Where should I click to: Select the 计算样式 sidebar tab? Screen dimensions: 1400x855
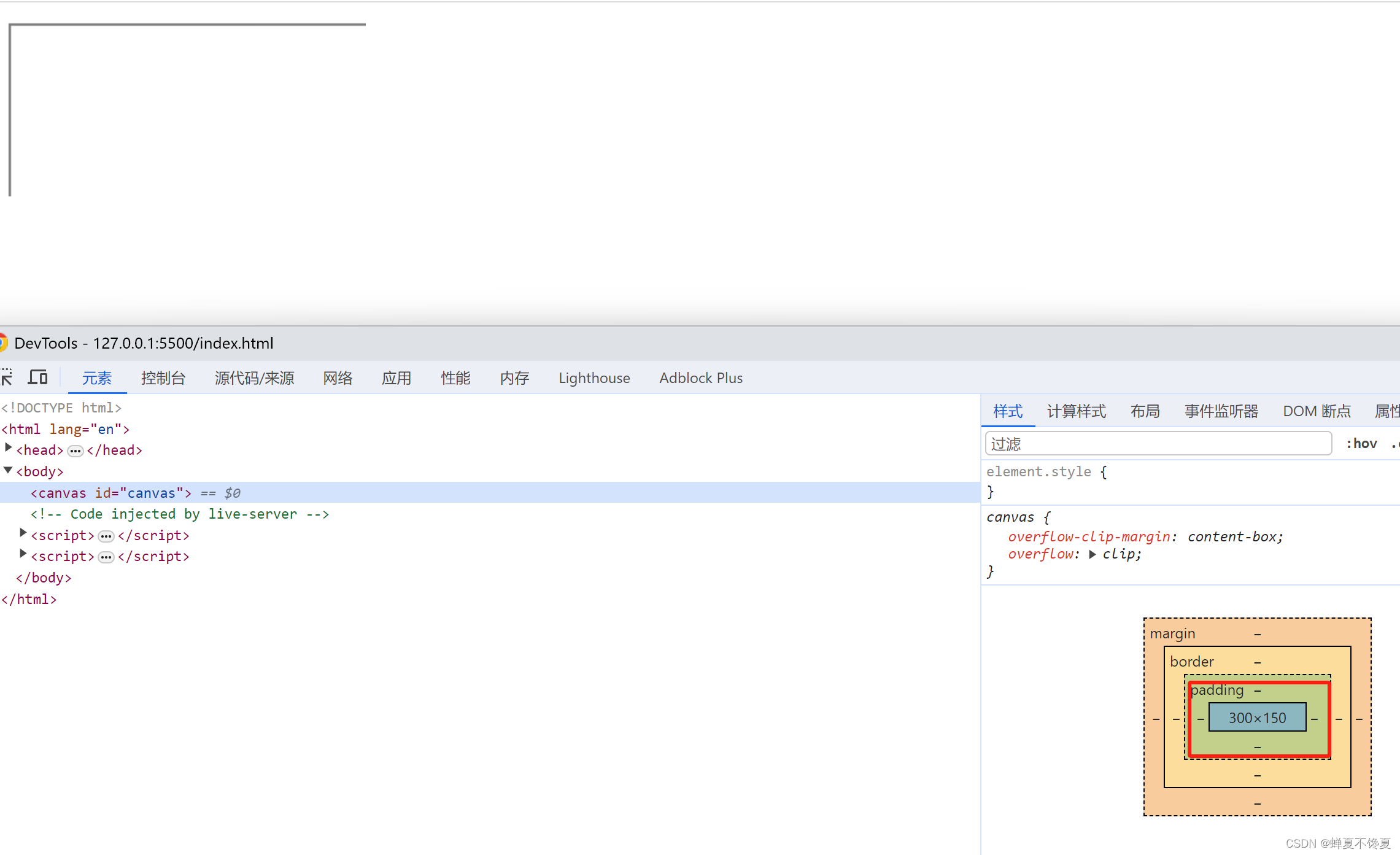[1077, 411]
